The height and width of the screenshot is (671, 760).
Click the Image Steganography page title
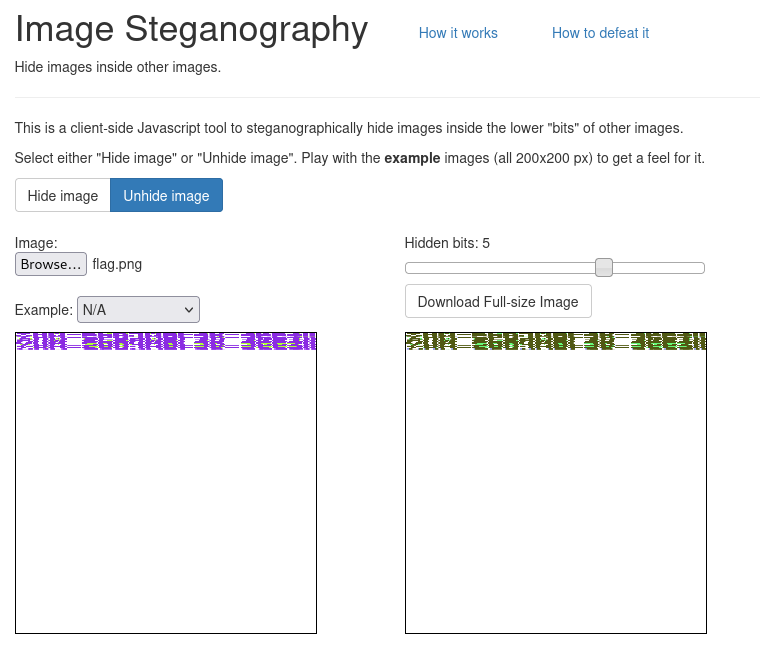(191, 30)
